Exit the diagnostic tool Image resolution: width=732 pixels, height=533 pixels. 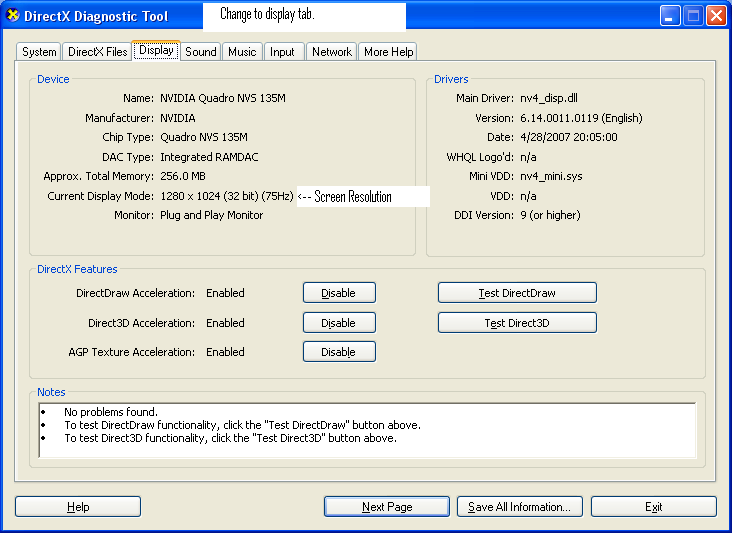pos(654,507)
